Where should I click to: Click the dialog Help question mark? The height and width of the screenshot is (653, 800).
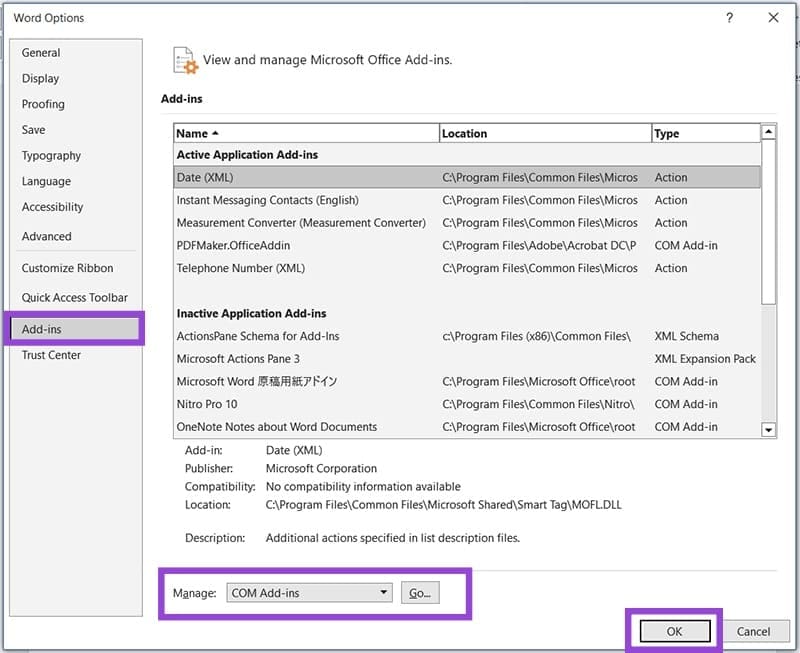729,18
